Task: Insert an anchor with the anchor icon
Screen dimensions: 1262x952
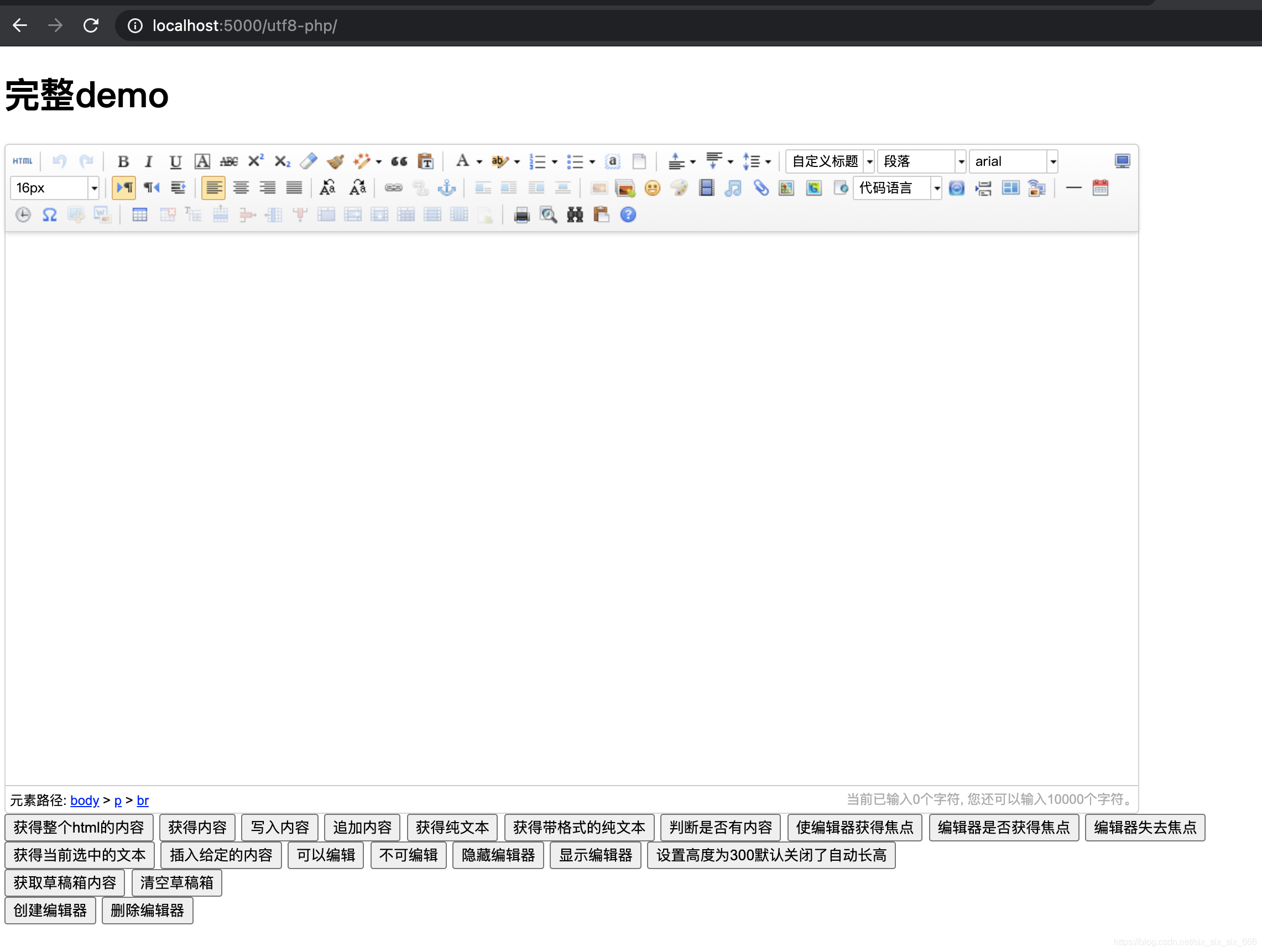Action: click(x=446, y=188)
